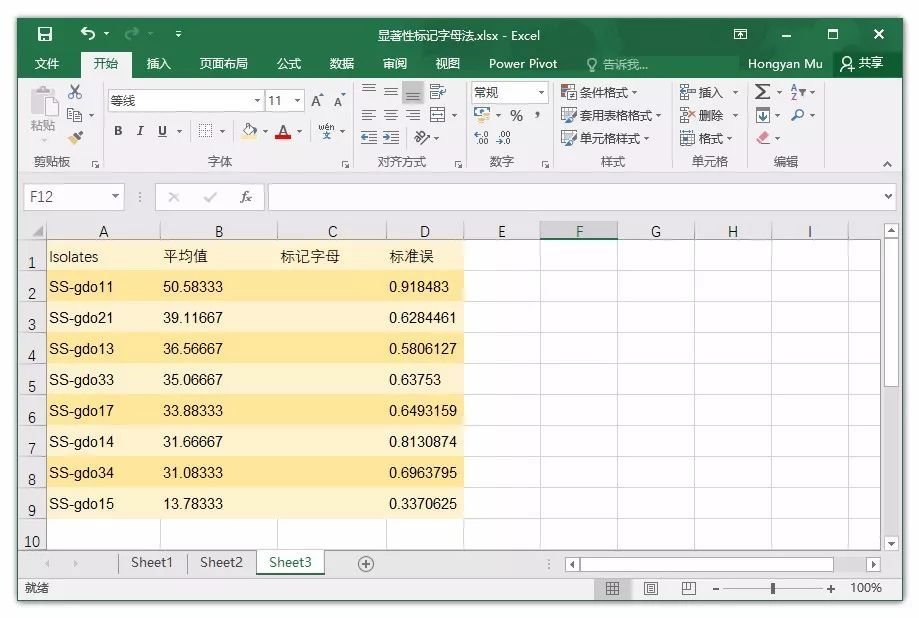Switch to Page Layout view in status bar

[650, 589]
